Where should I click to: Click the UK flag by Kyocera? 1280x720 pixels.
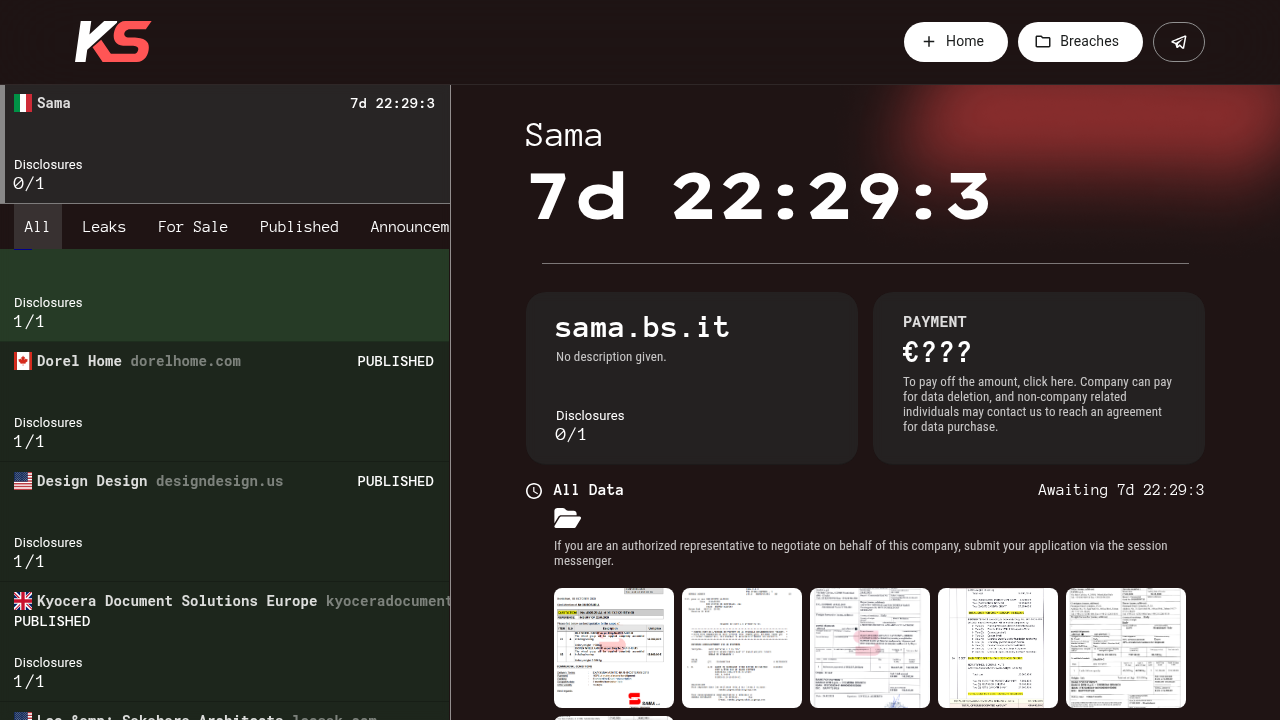tap(23, 601)
